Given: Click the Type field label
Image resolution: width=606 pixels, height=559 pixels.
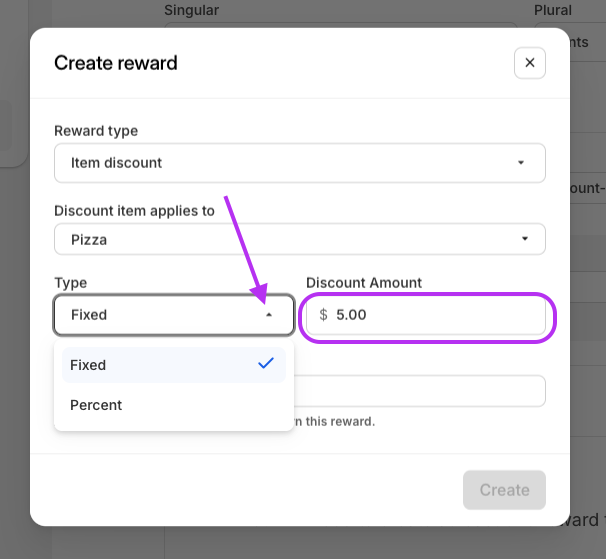Looking at the screenshot, I should pyautogui.click(x=71, y=283).
